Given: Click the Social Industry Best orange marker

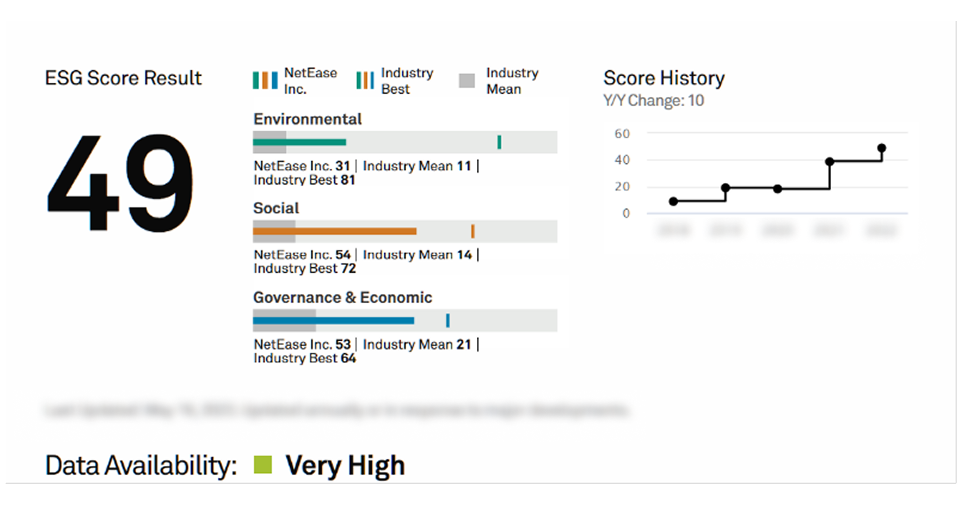Looking at the screenshot, I should tap(473, 231).
